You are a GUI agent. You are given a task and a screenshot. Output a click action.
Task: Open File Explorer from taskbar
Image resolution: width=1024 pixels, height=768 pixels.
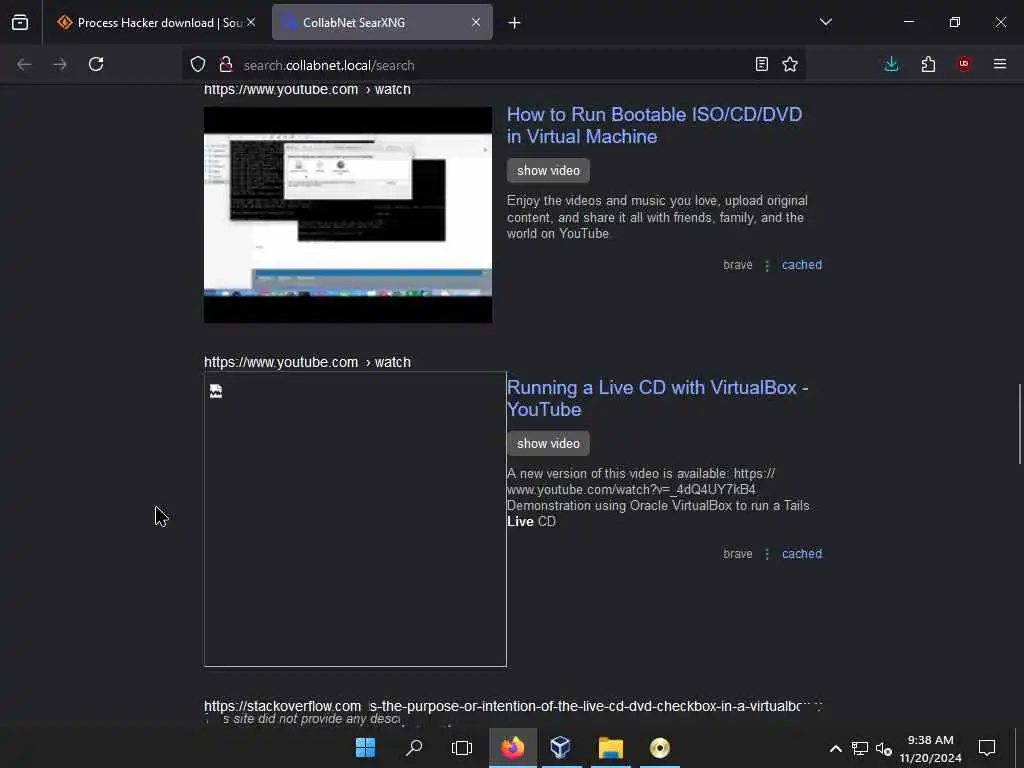pyautogui.click(x=611, y=748)
